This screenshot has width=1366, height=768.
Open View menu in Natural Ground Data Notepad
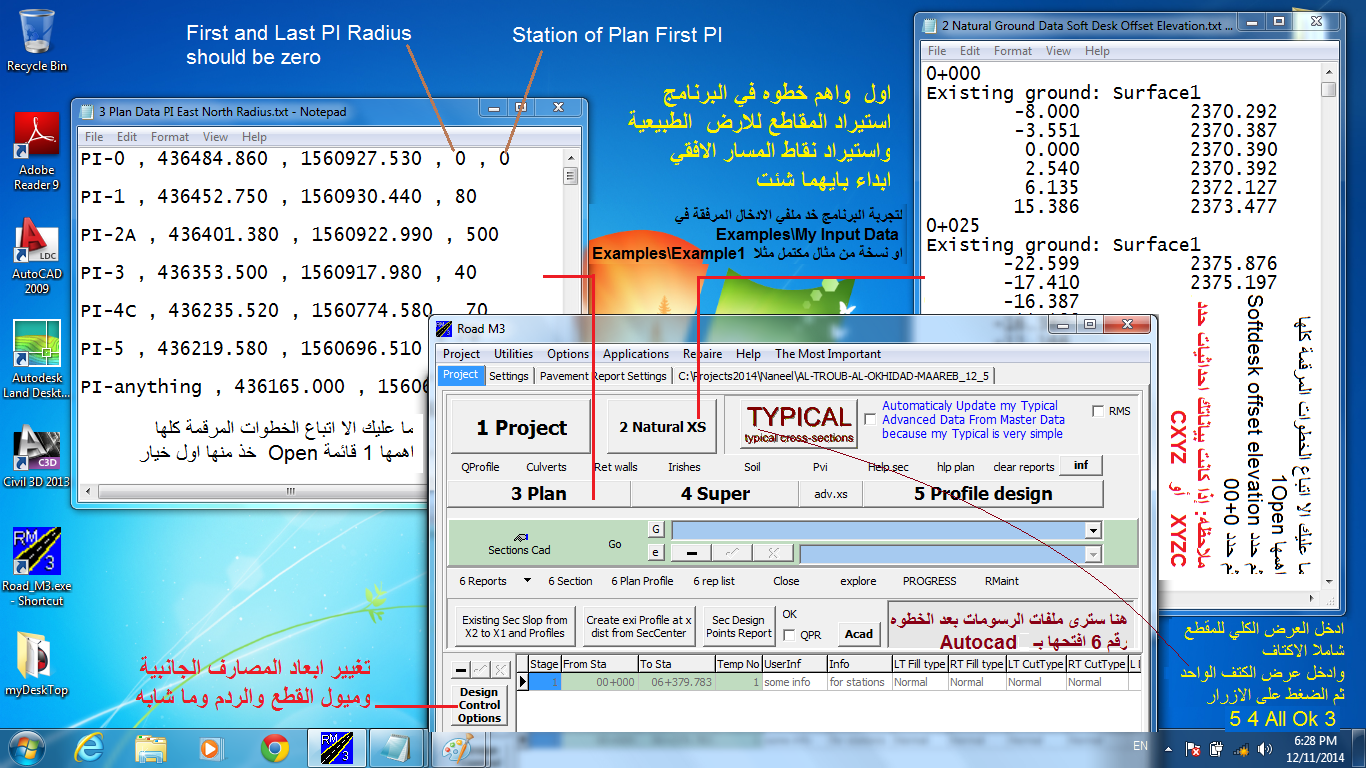point(1058,51)
